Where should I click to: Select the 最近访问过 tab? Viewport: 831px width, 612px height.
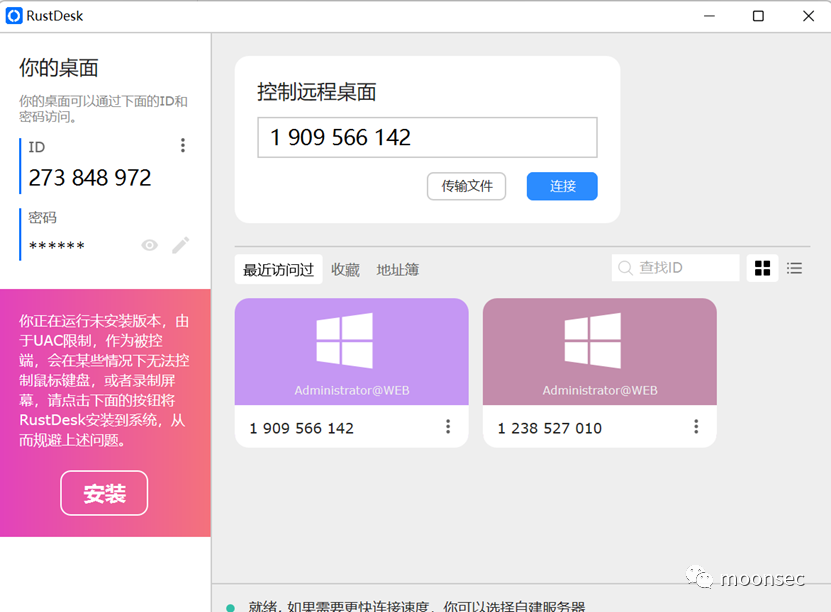(278, 270)
